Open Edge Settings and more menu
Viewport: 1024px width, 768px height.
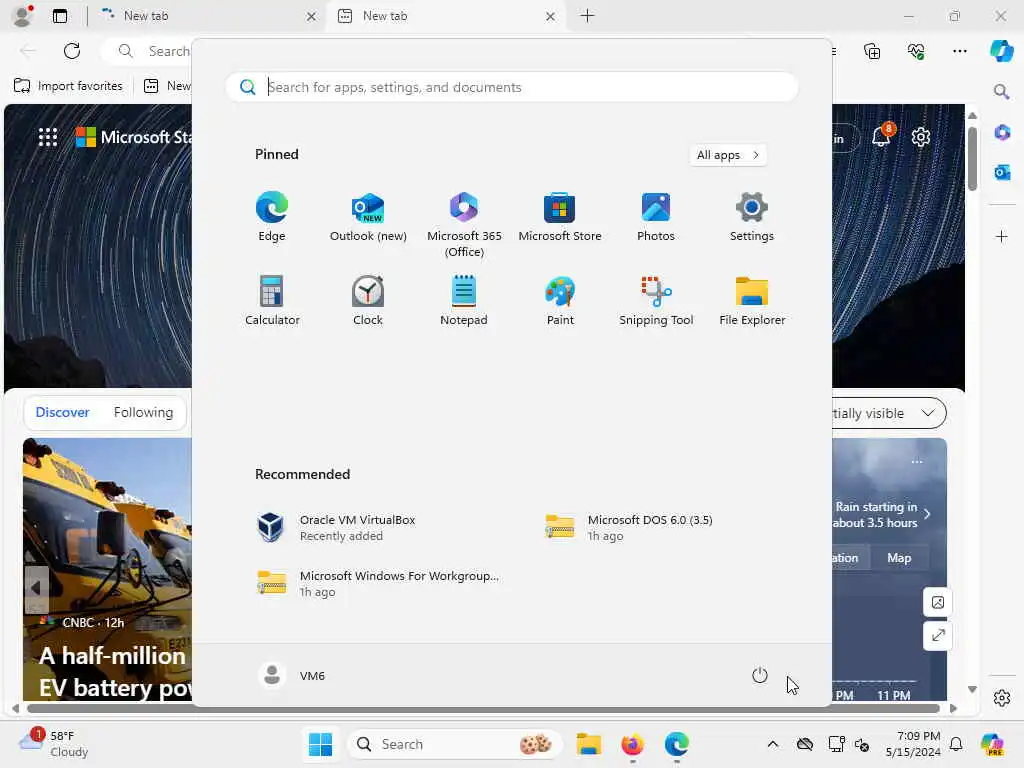959,51
